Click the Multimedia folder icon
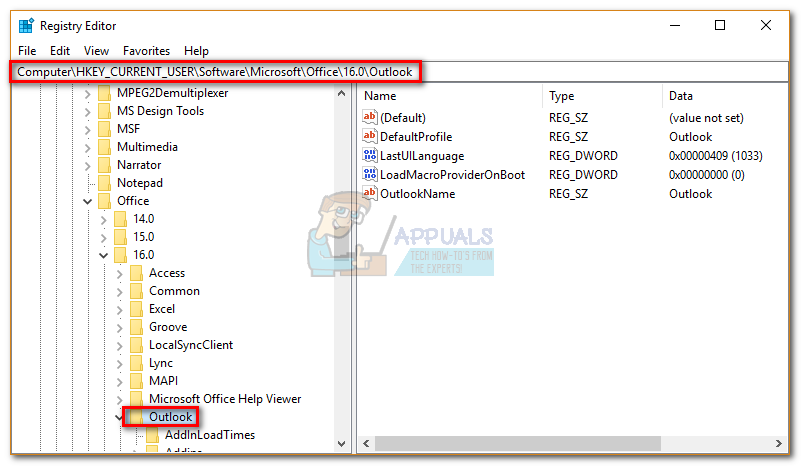The image size is (801, 466). tap(104, 147)
